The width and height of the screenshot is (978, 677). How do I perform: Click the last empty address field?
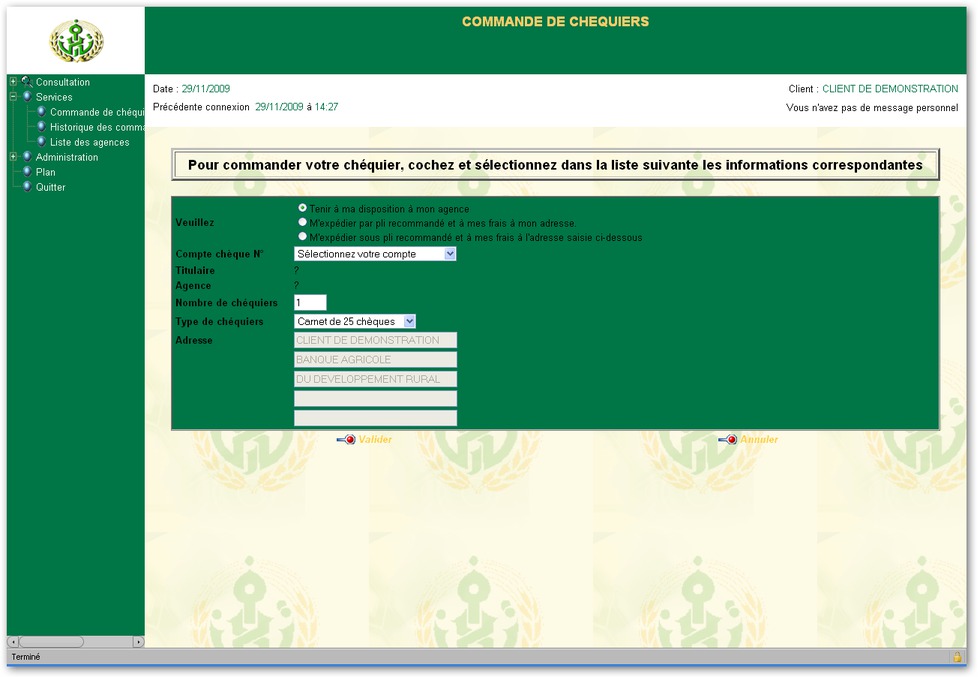pyautogui.click(x=375, y=417)
